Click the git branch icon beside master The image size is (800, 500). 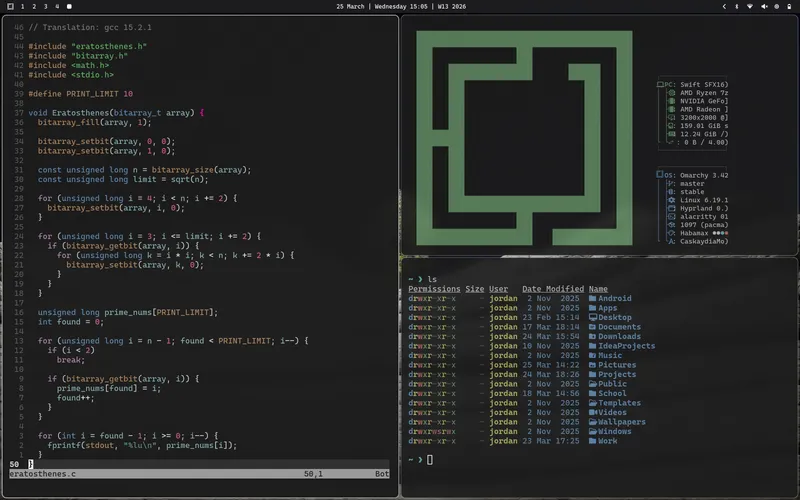tap(672, 184)
